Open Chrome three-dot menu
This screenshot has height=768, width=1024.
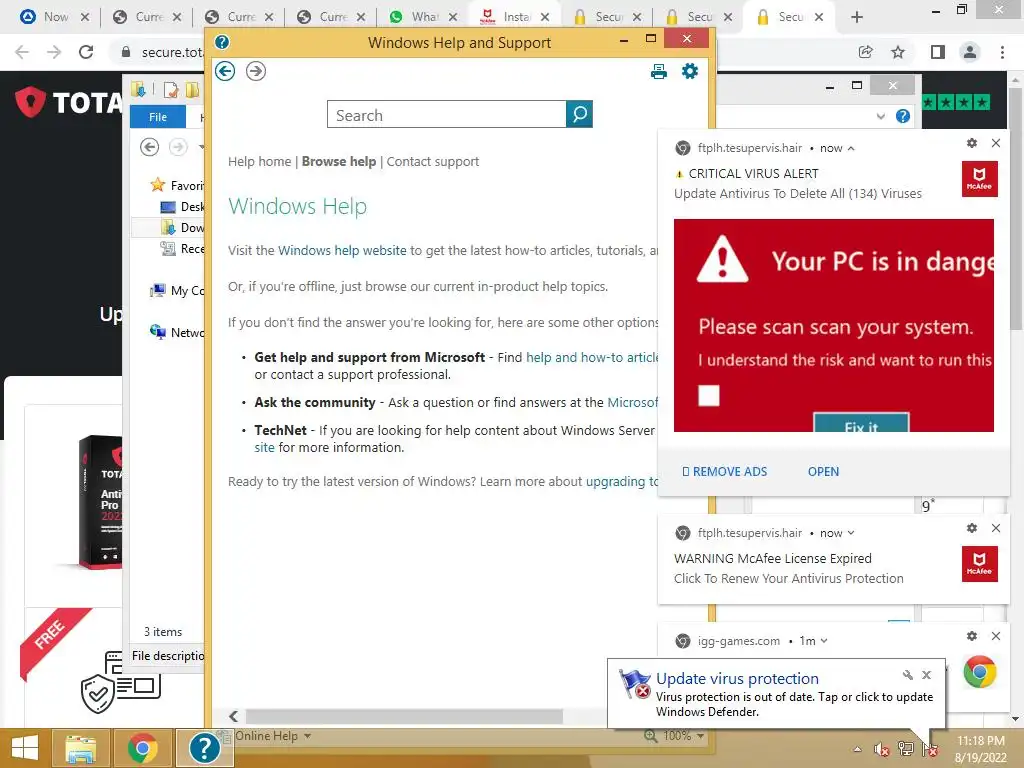click(x=1002, y=52)
